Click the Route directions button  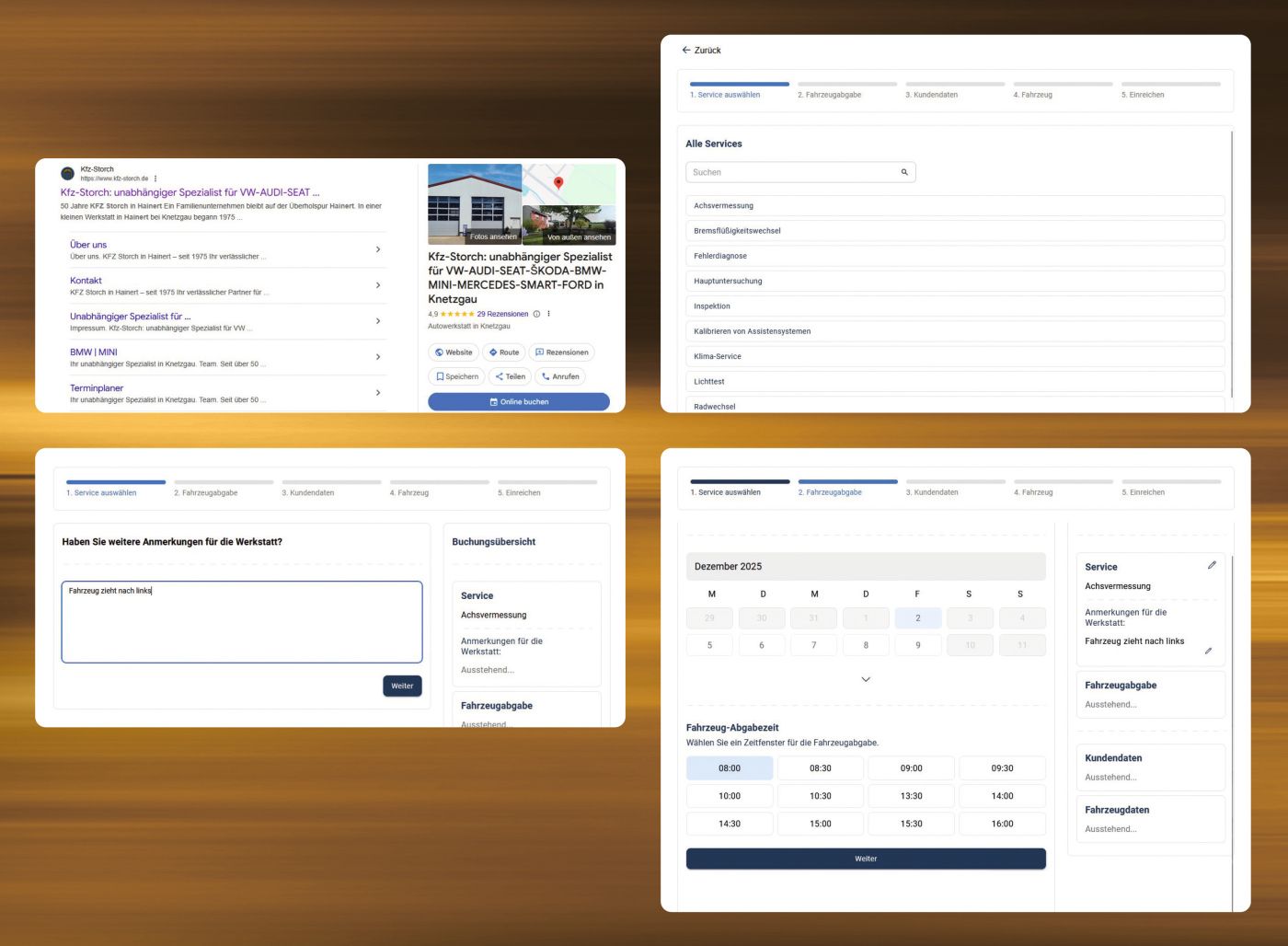(x=504, y=352)
